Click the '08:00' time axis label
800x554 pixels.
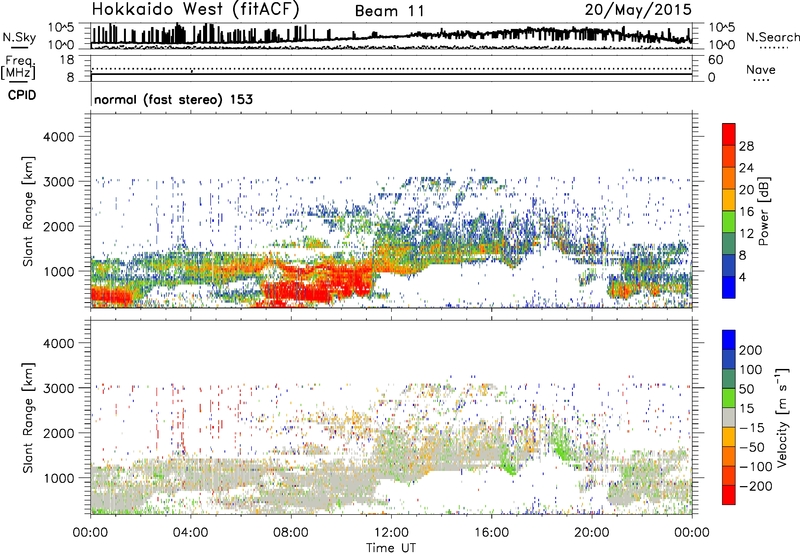pyautogui.click(x=291, y=533)
